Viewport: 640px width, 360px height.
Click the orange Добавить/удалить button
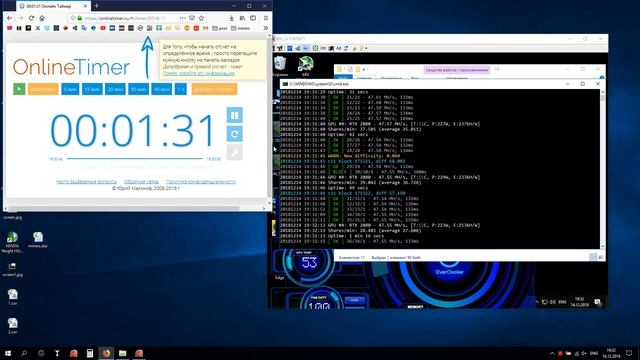214,89
